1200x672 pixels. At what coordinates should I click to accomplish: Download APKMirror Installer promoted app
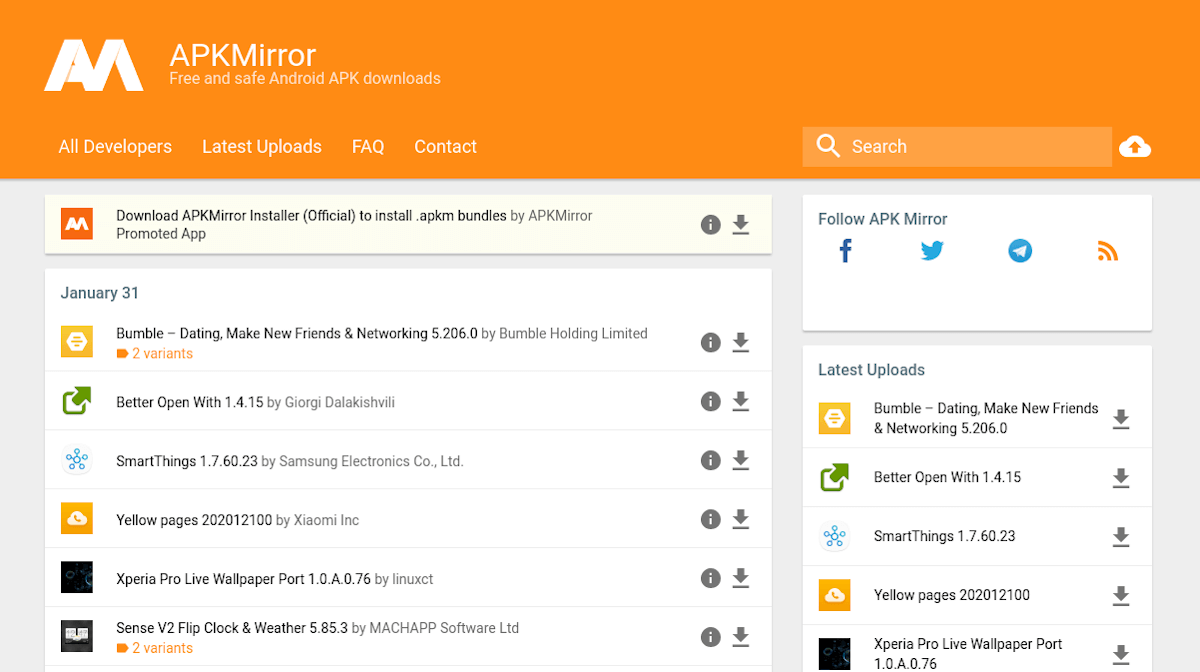coord(741,225)
